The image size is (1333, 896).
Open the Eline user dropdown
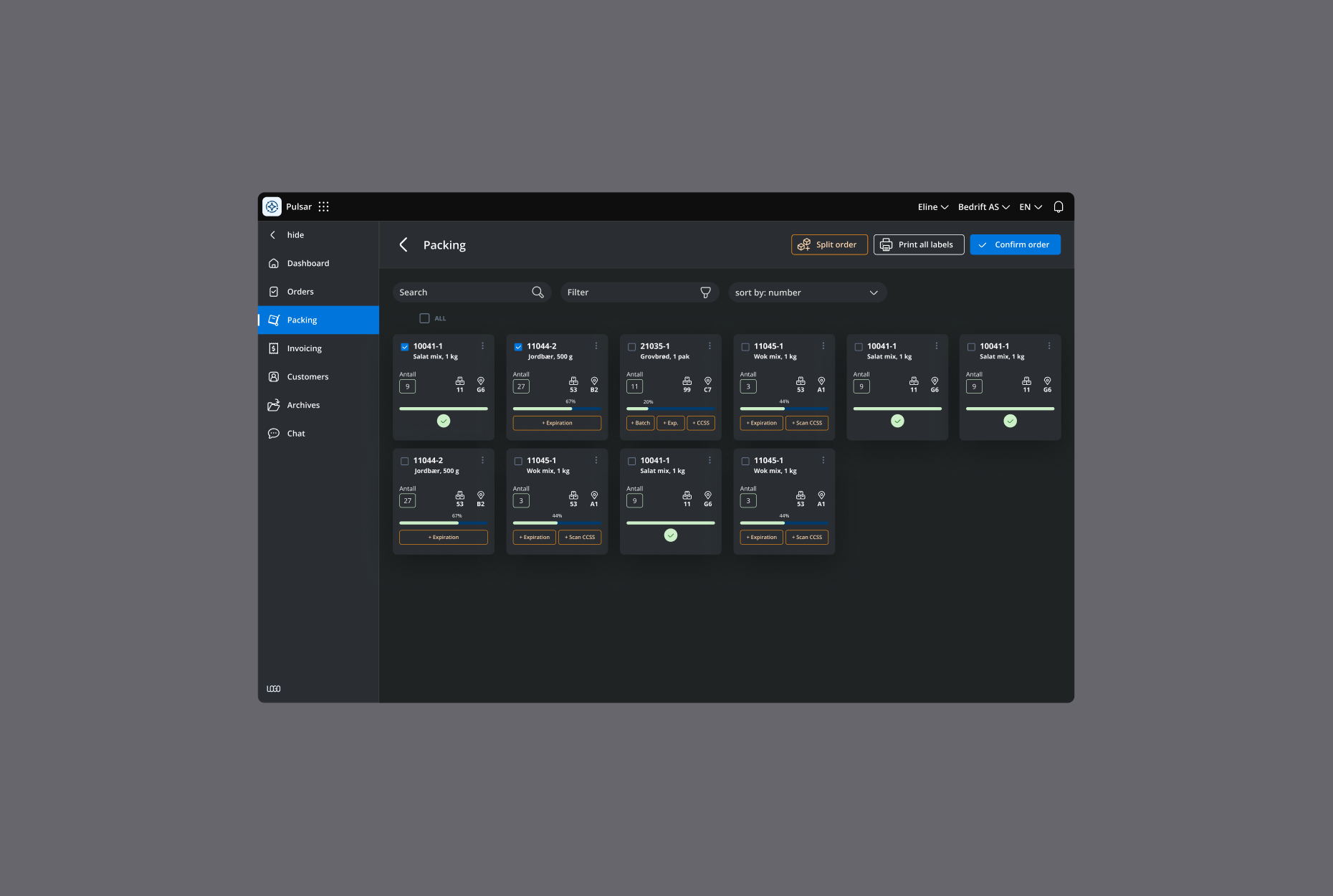(x=933, y=206)
